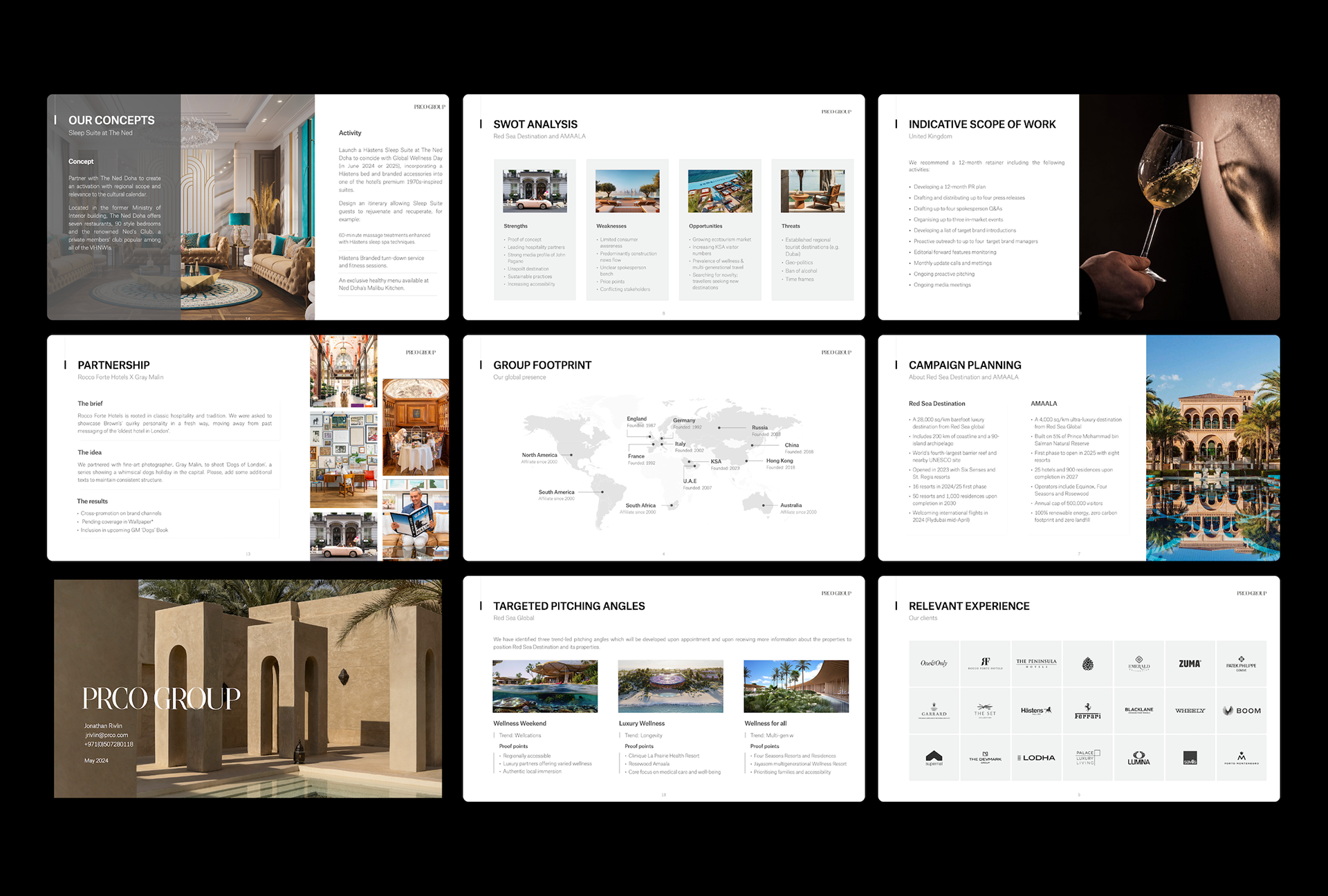The image size is (1328, 896).
Task: Click the BOOM logo tile
Action: tap(1241, 711)
